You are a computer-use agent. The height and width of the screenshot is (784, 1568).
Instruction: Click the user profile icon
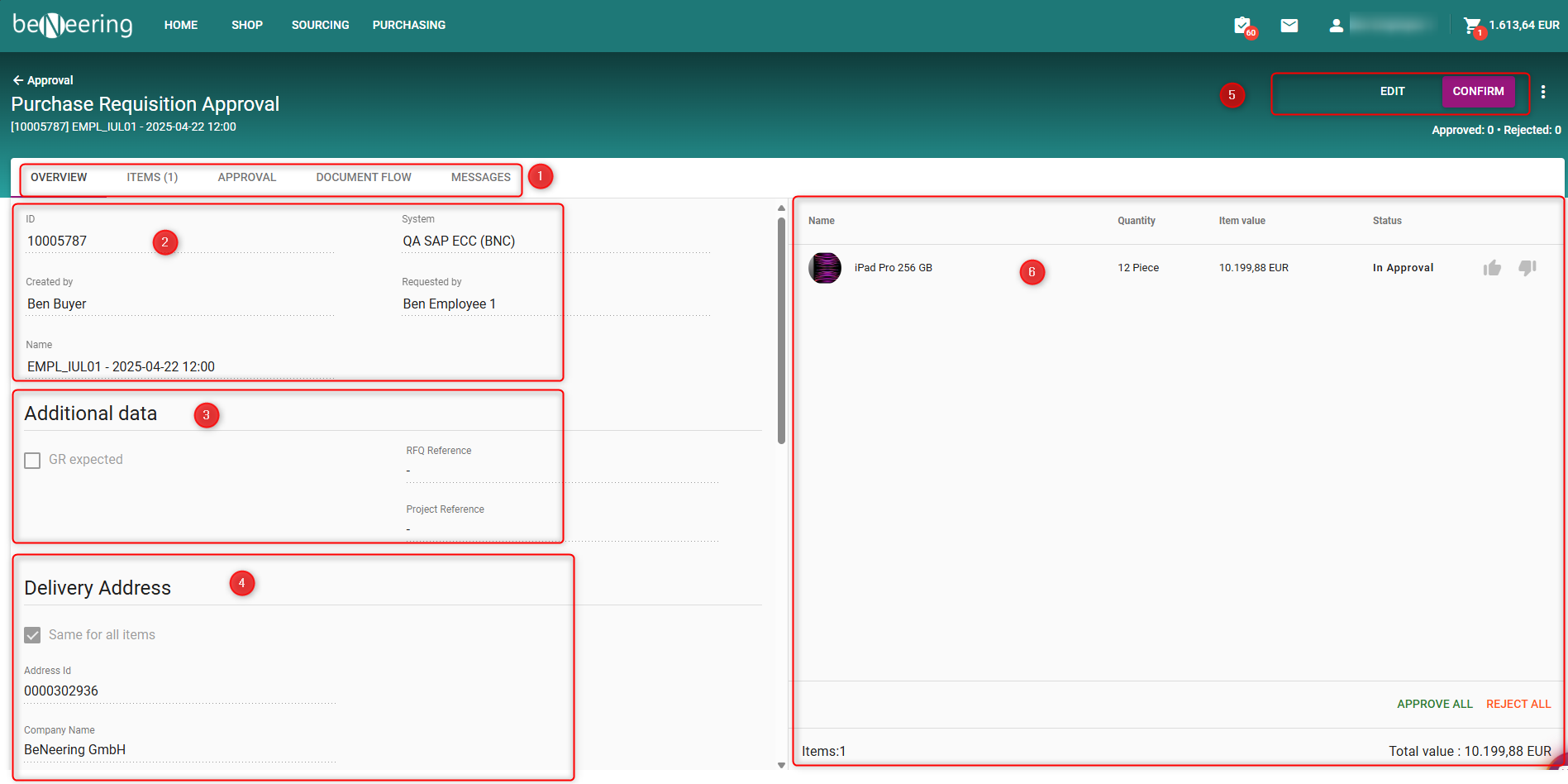1336,26
